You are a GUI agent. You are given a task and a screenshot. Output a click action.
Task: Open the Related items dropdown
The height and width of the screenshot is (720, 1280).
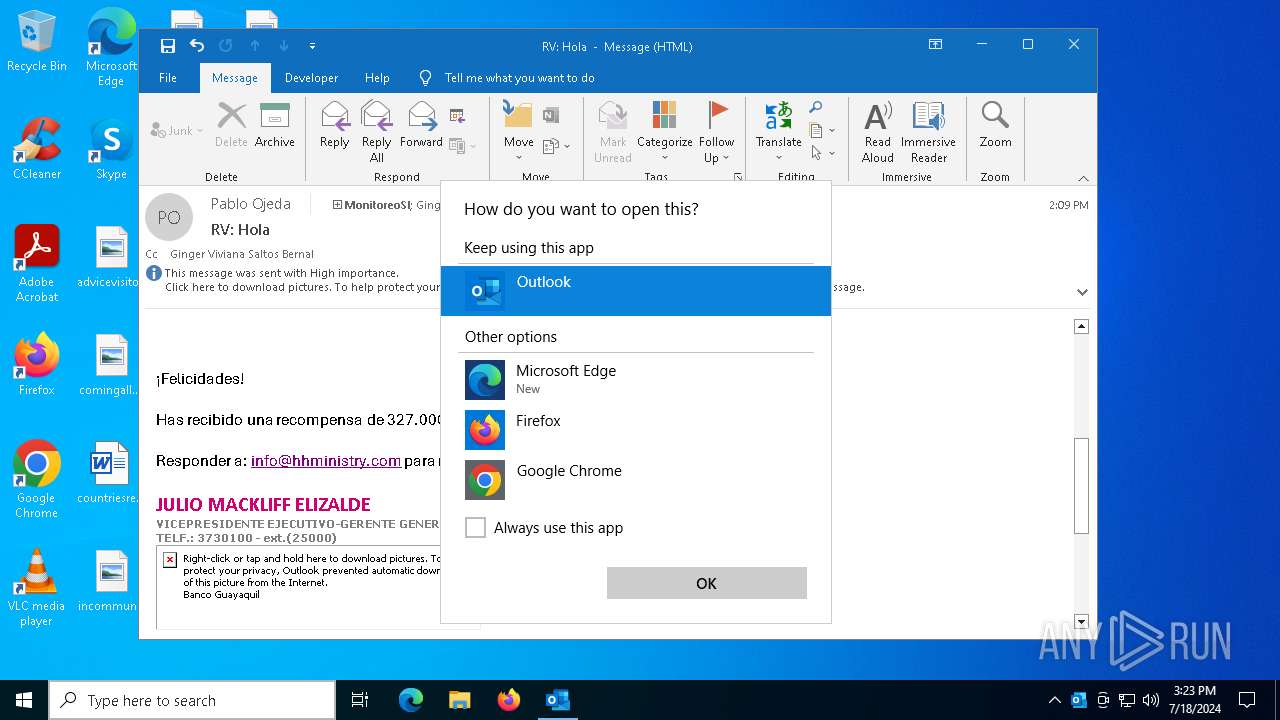[x=822, y=130]
